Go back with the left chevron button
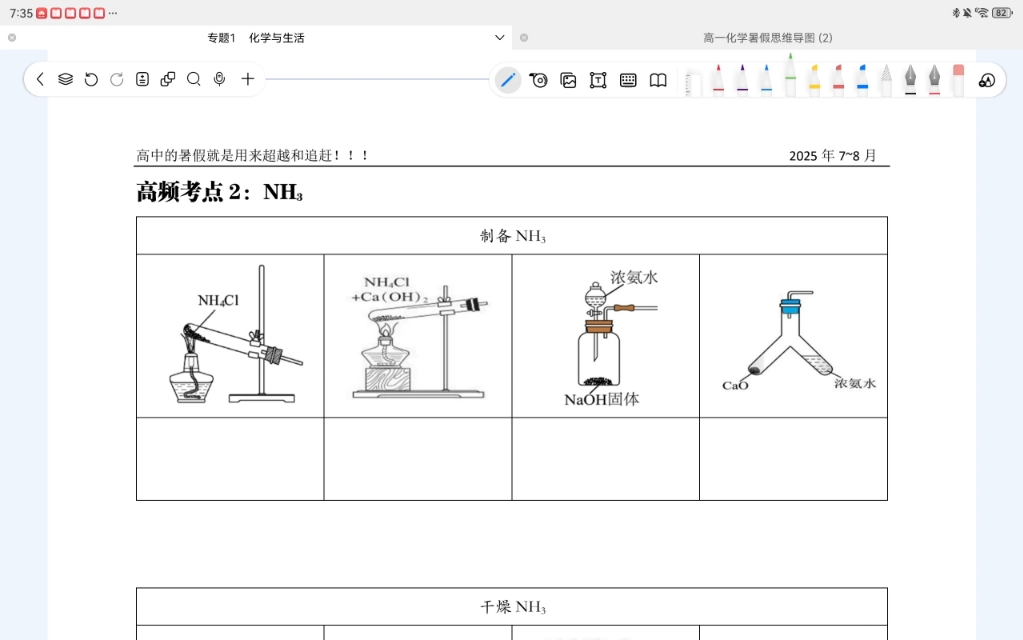Image resolution: width=1023 pixels, height=640 pixels. tap(40, 80)
